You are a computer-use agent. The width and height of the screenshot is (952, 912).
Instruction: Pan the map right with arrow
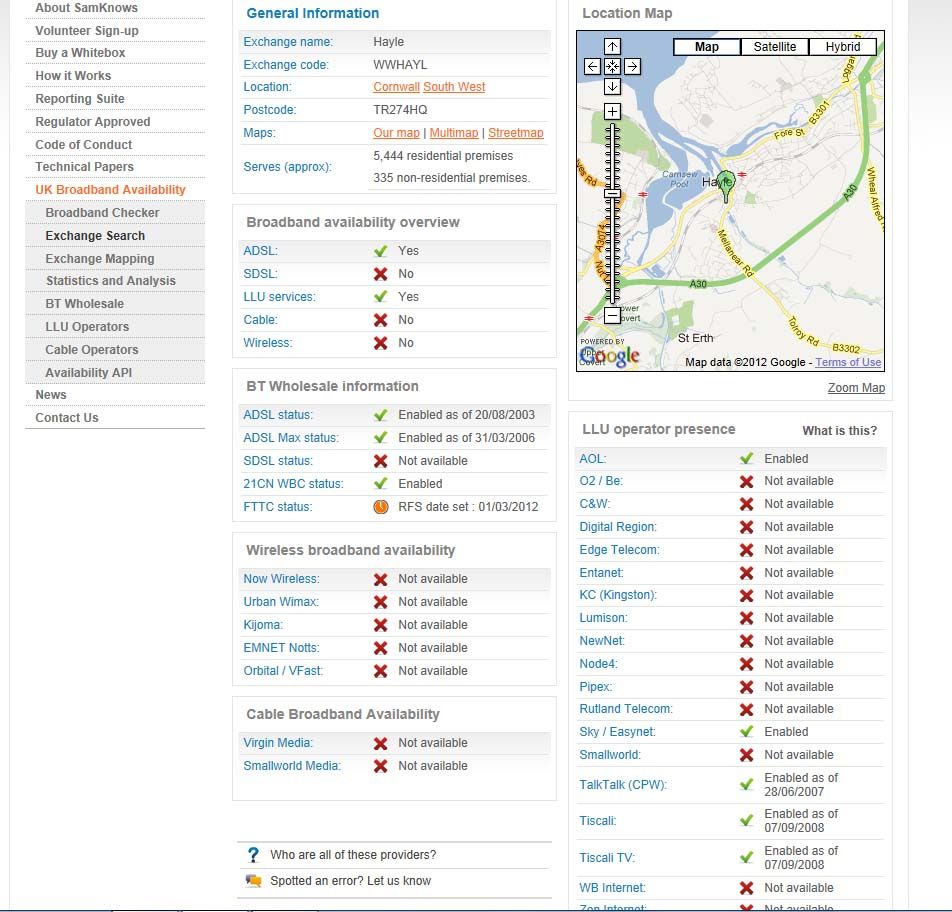pos(632,67)
